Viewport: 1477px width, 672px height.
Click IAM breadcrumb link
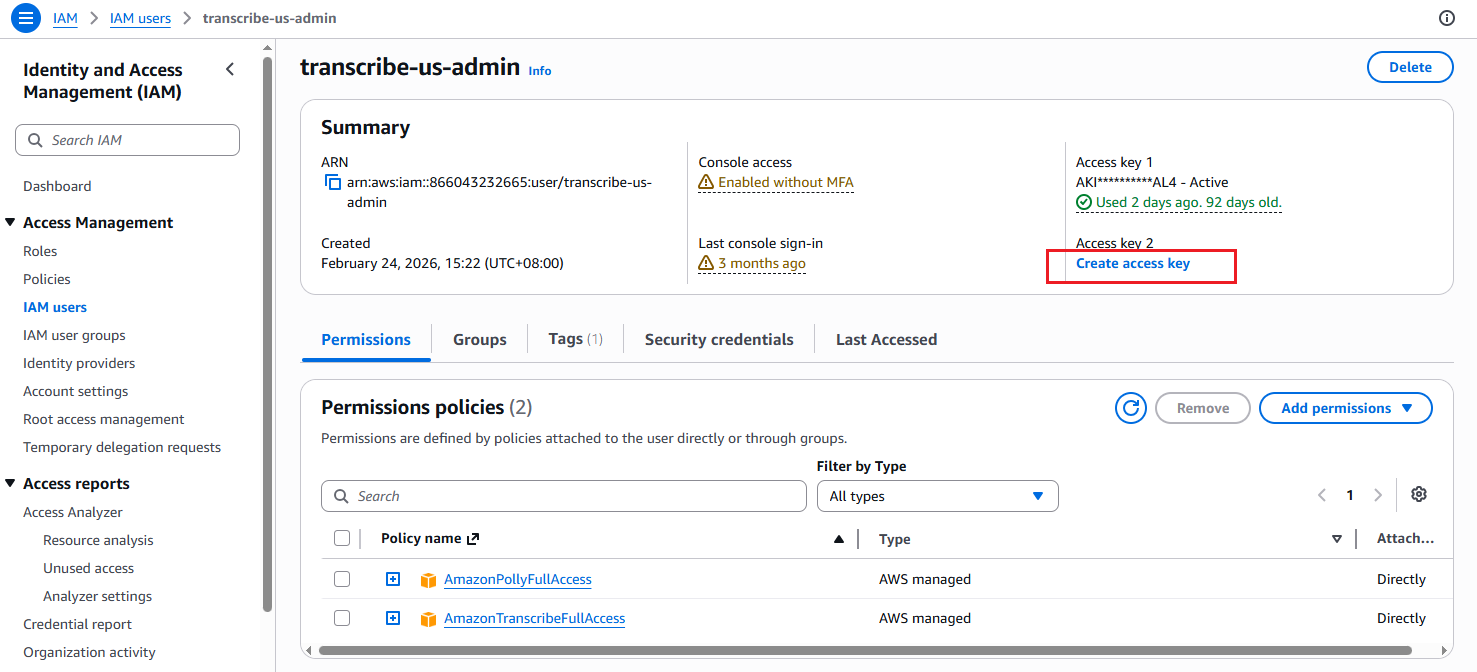click(65, 18)
